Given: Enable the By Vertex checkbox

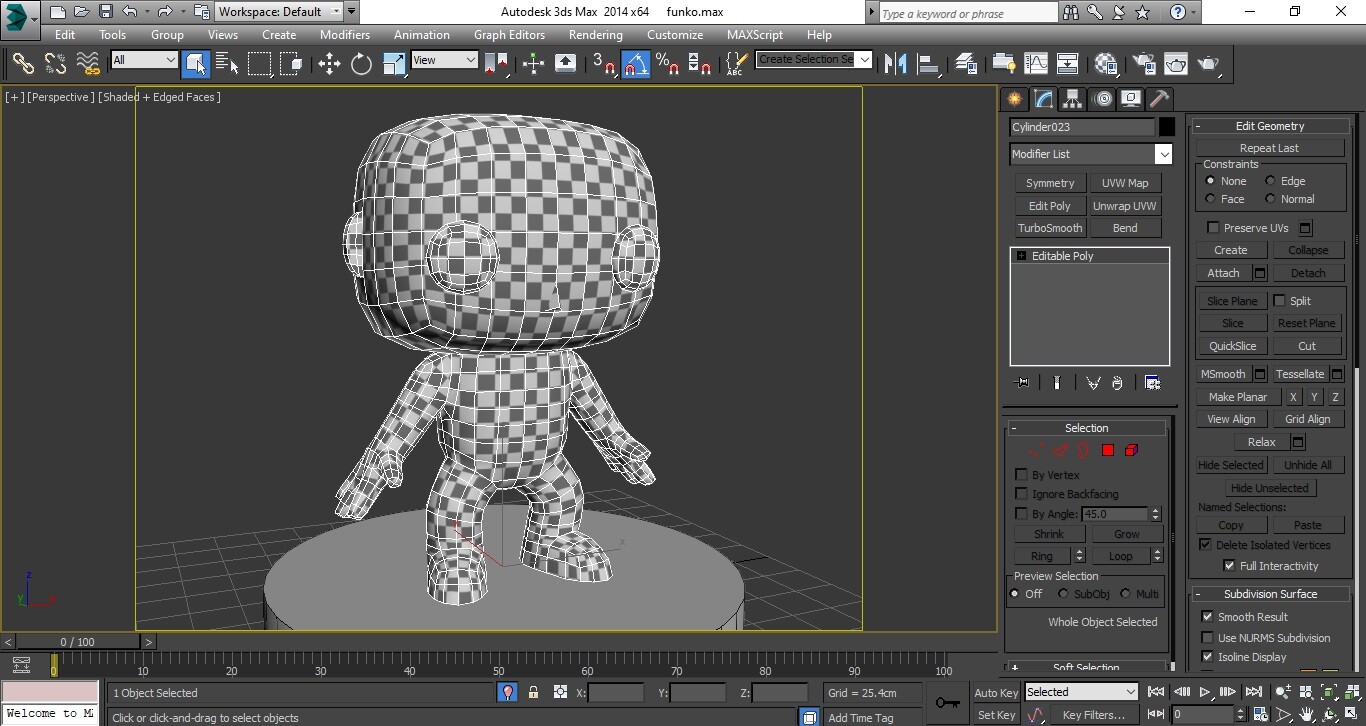Looking at the screenshot, I should tap(1021, 474).
